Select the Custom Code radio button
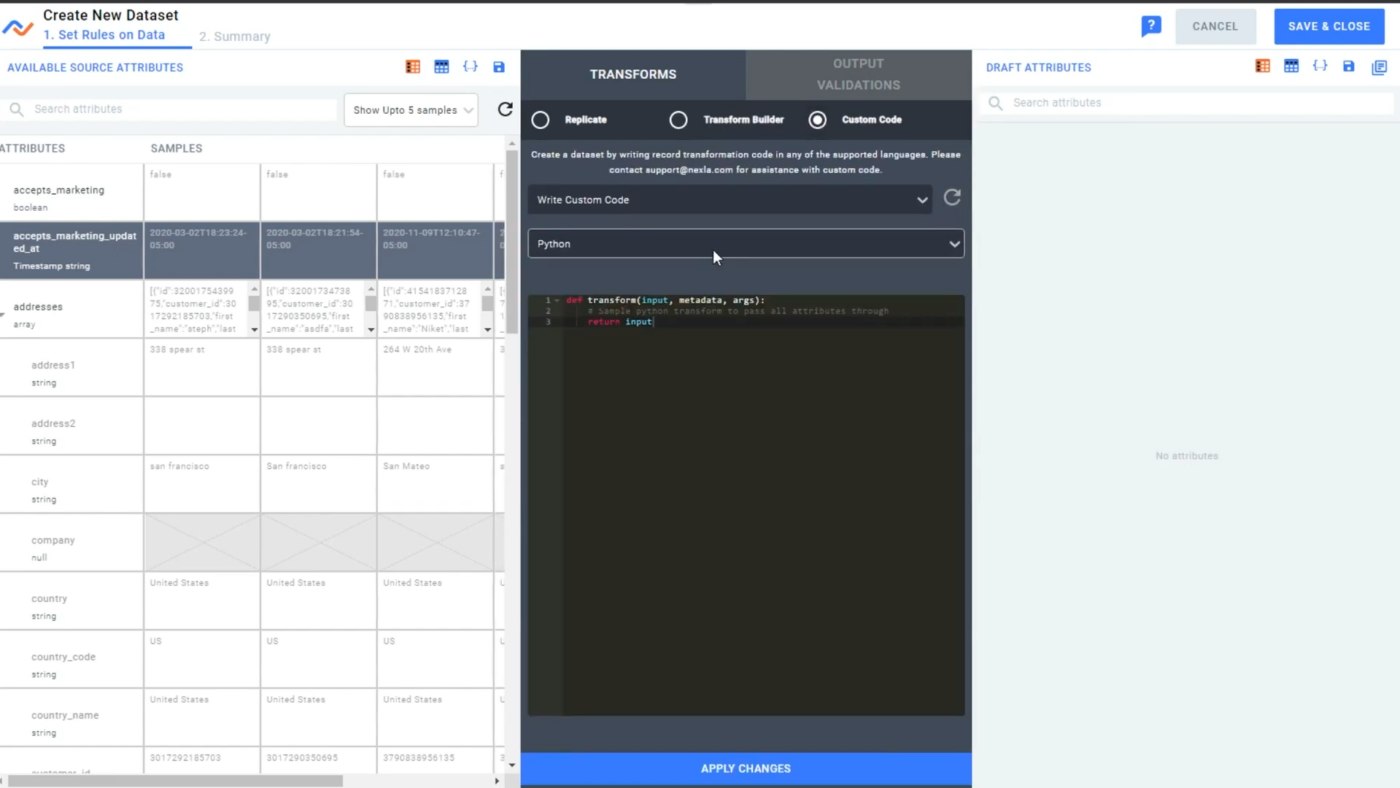 [x=817, y=119]
